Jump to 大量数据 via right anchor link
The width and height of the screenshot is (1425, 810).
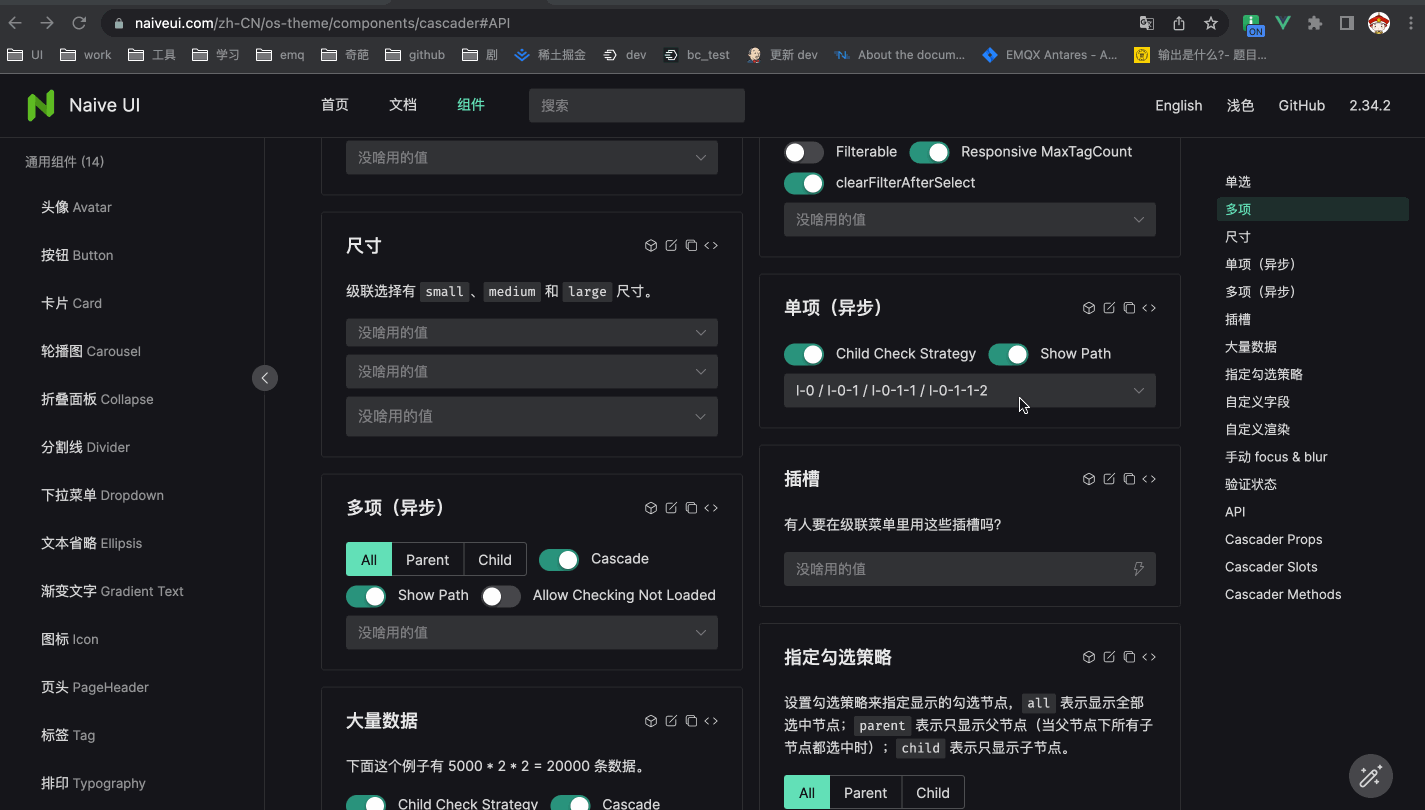tap(1250, 346)
